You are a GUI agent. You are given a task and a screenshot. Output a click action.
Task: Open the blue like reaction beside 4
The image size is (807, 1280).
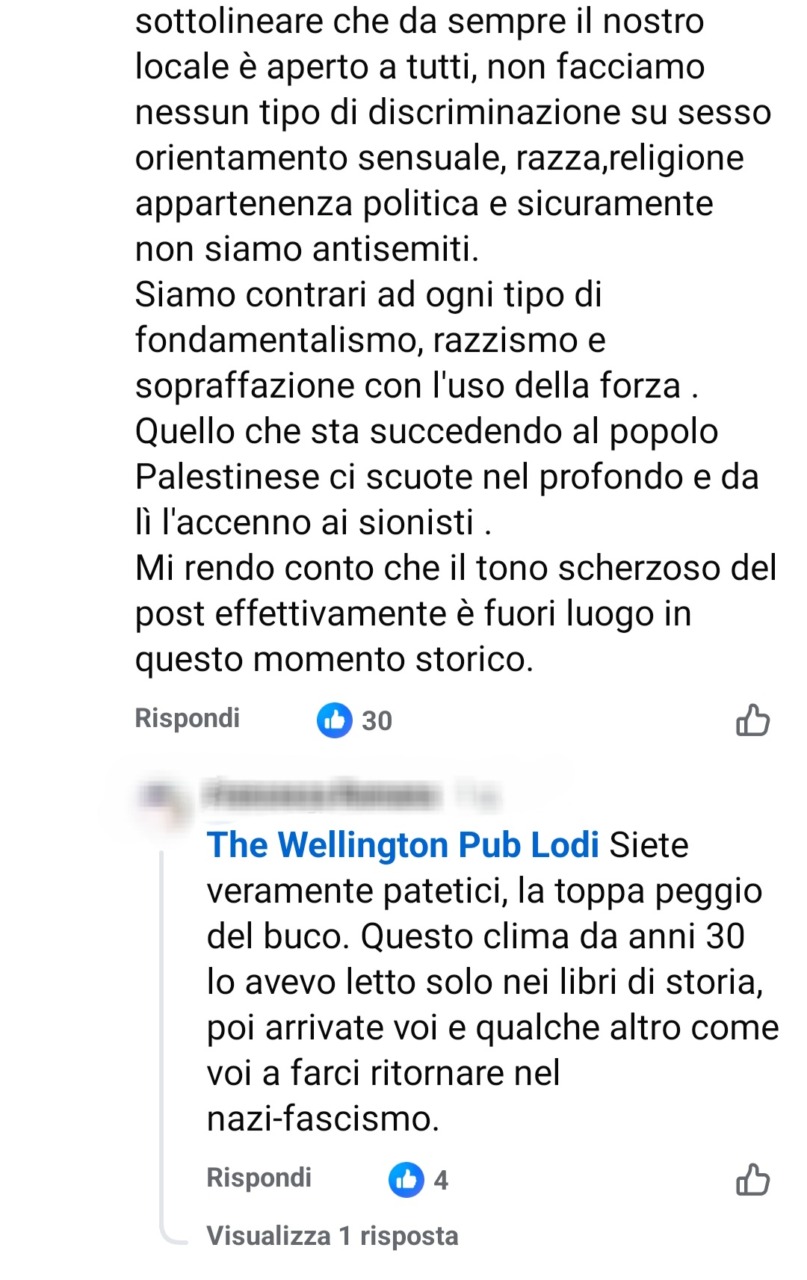[406, 1179]
